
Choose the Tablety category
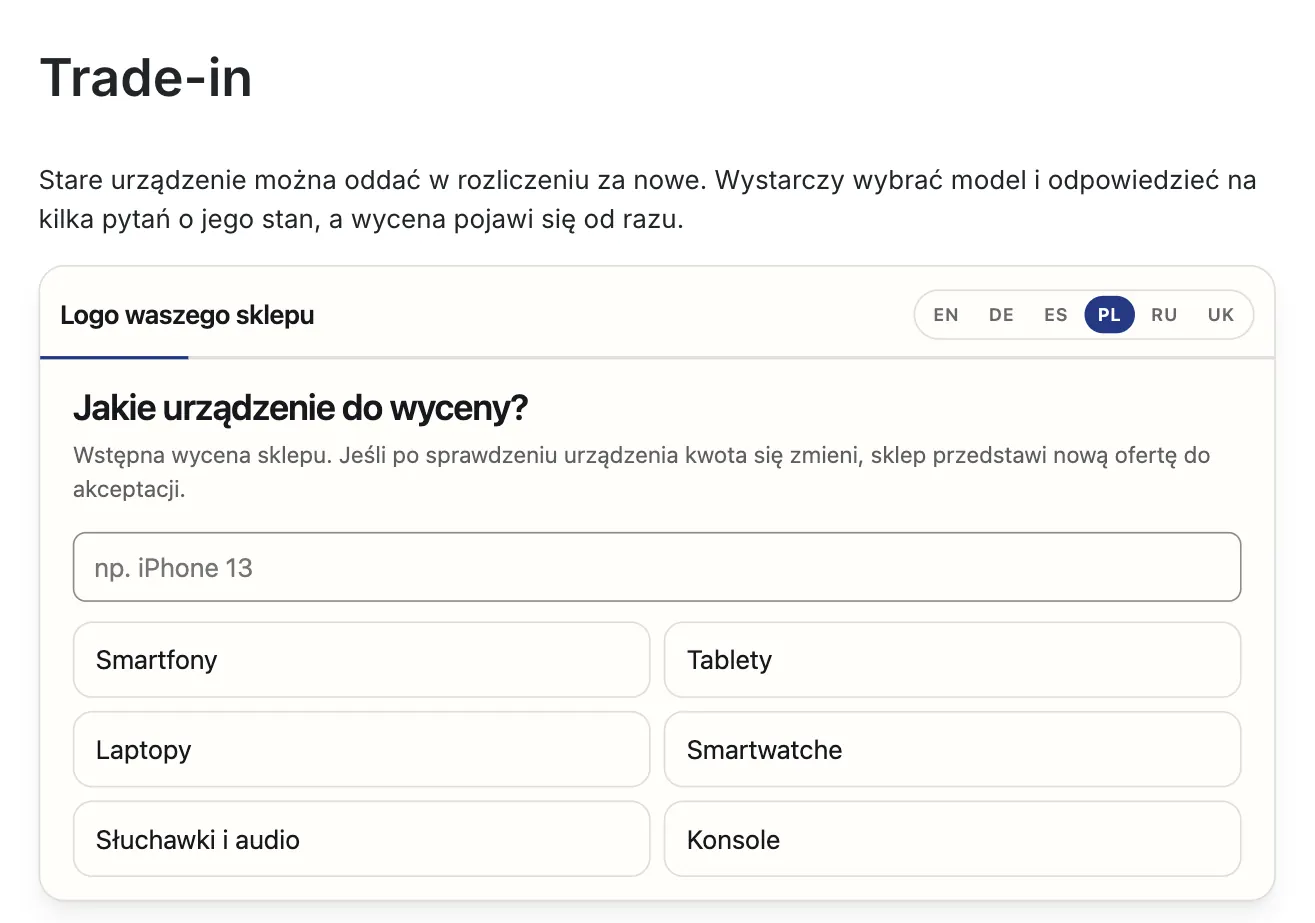coord(952,660)
